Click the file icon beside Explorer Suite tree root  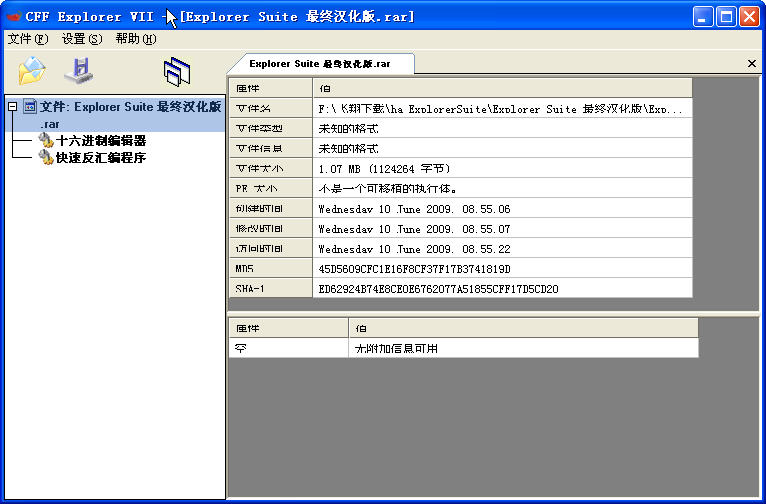tap(30, 106)
